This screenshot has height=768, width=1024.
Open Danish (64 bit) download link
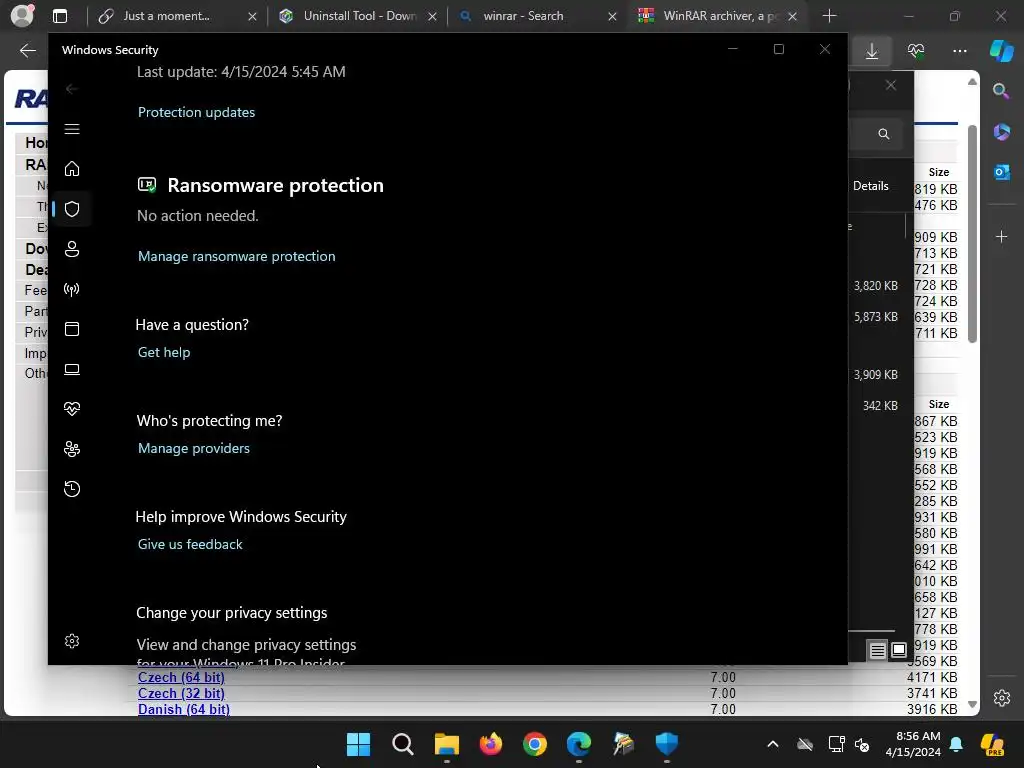click(184, 709)
